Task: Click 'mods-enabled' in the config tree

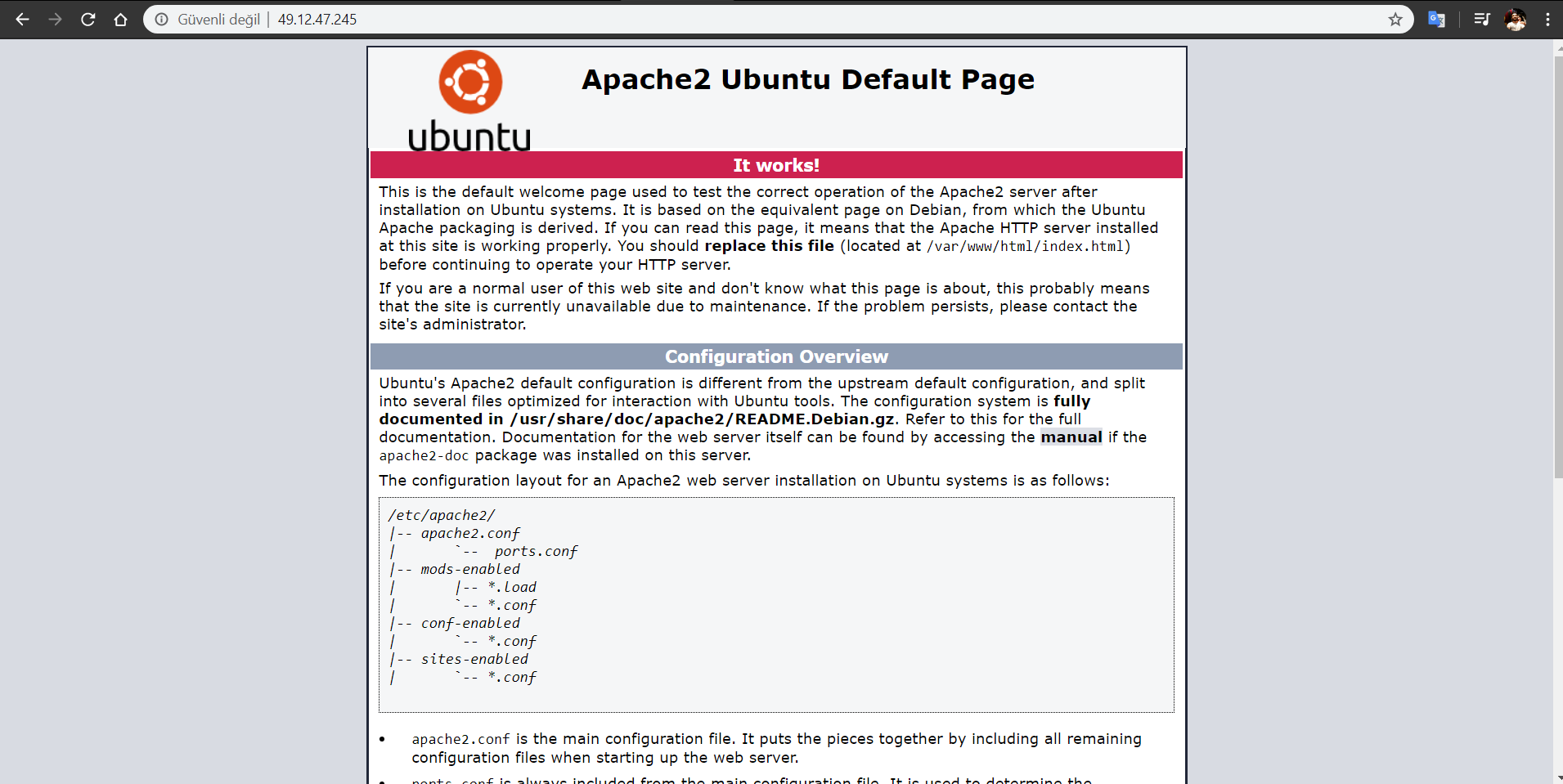Action: (470, 569)
